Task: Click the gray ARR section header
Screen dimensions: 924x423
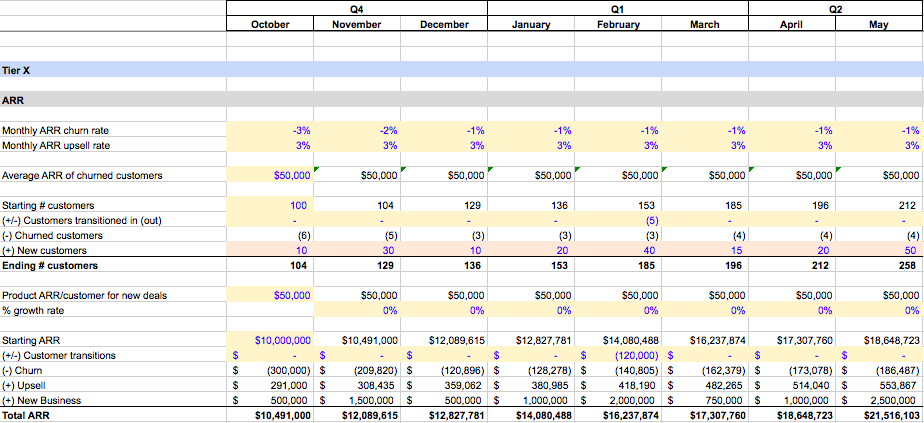Action: point(14,100)
